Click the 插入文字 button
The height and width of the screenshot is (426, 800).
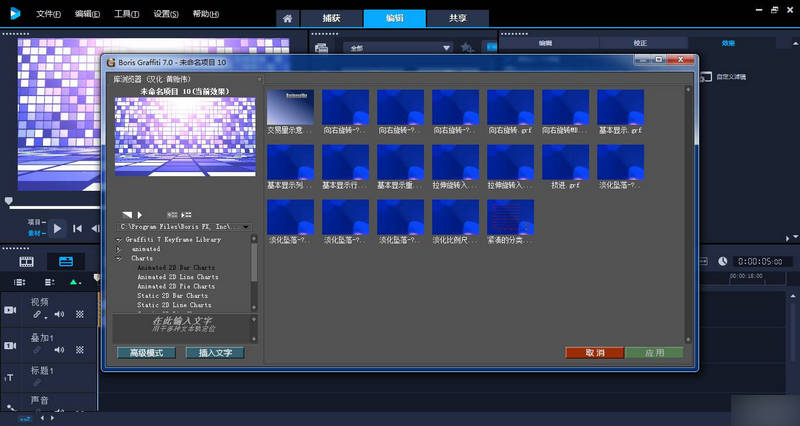[x=215, y=353]
